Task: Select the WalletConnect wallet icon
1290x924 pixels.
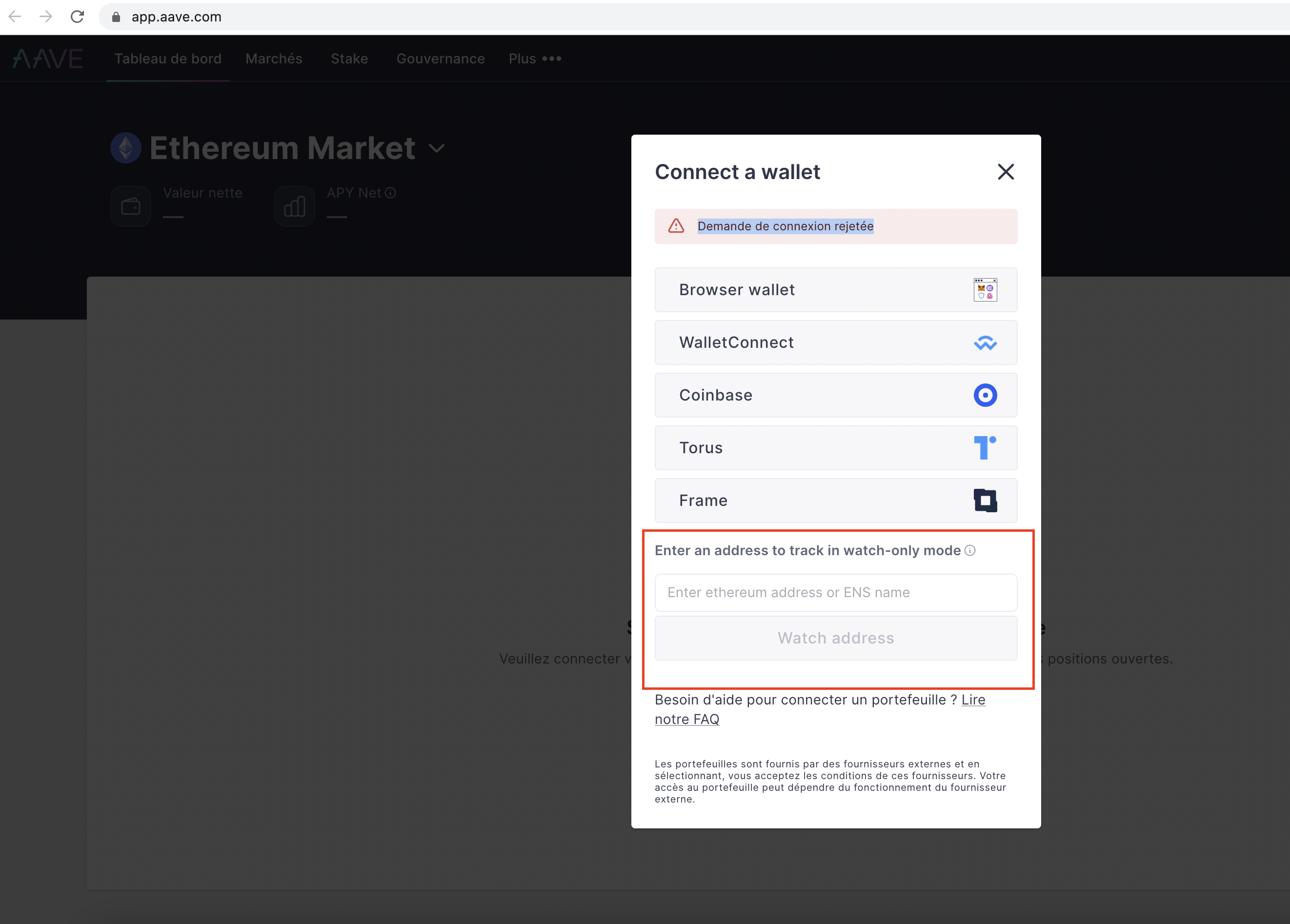Action: [x=986, y=342]
